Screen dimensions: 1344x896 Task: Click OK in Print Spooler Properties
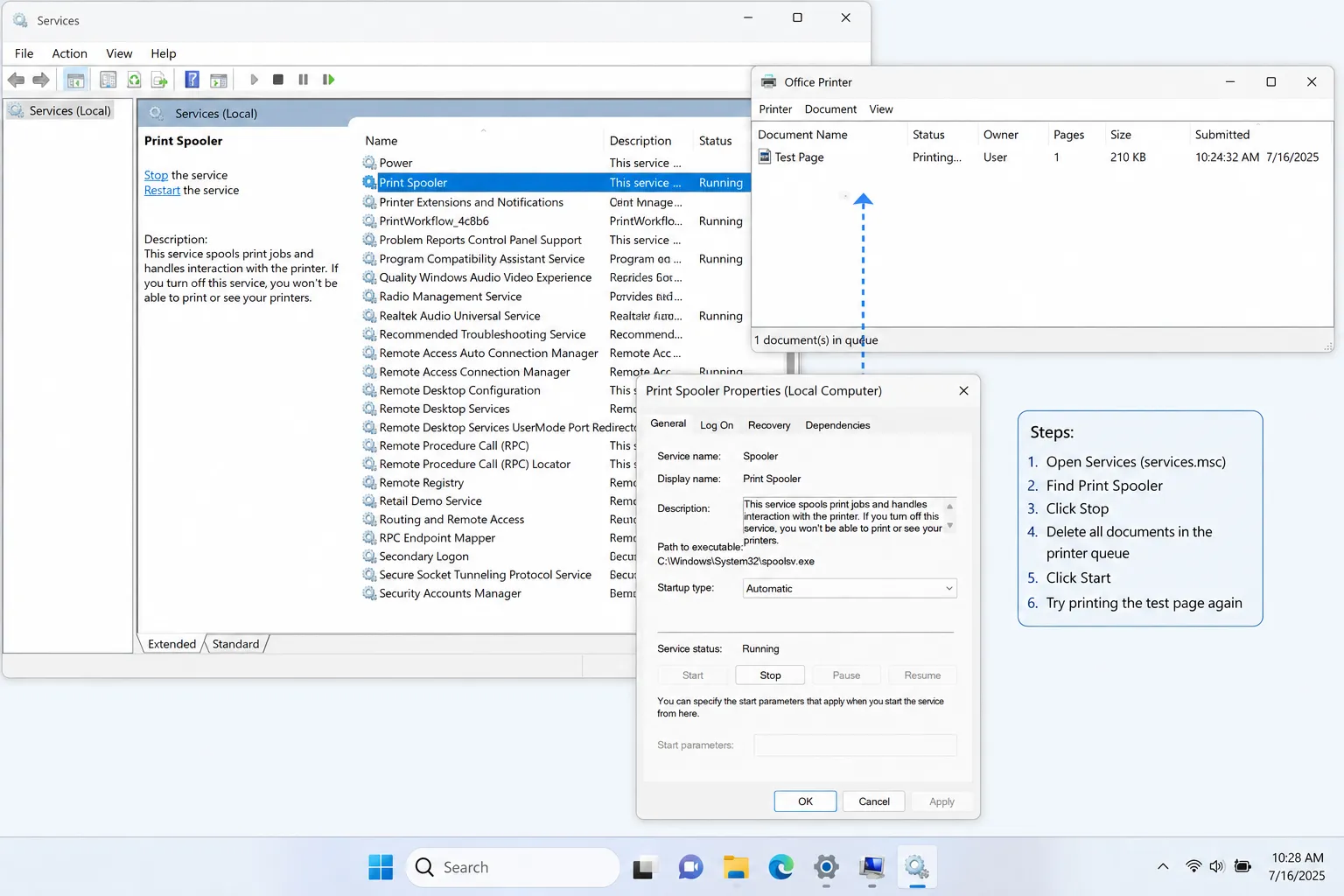(x=805, y=801)
